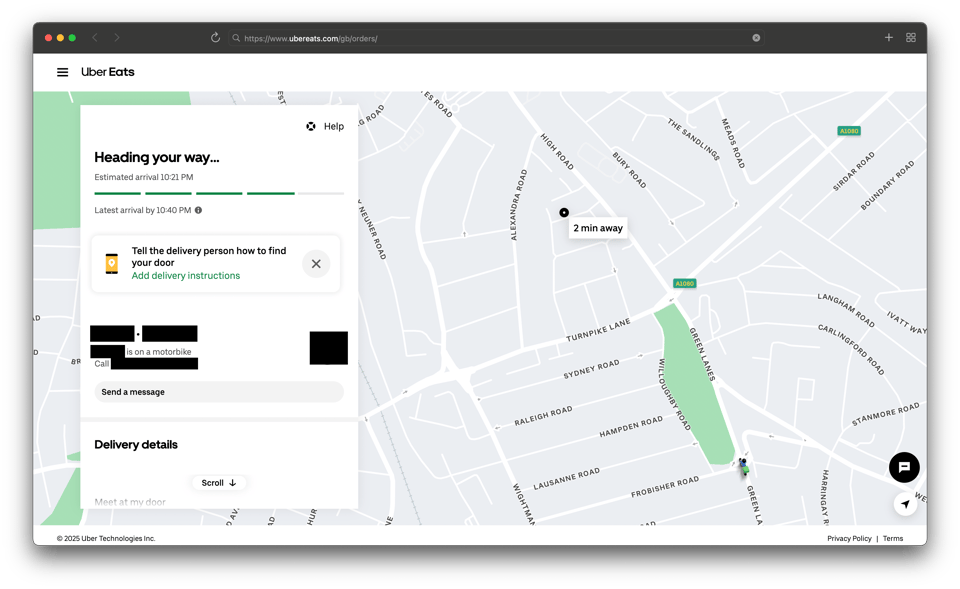Reload the page in browser
The width and height of the screenshot is (960, 589).
pos(215,38)
